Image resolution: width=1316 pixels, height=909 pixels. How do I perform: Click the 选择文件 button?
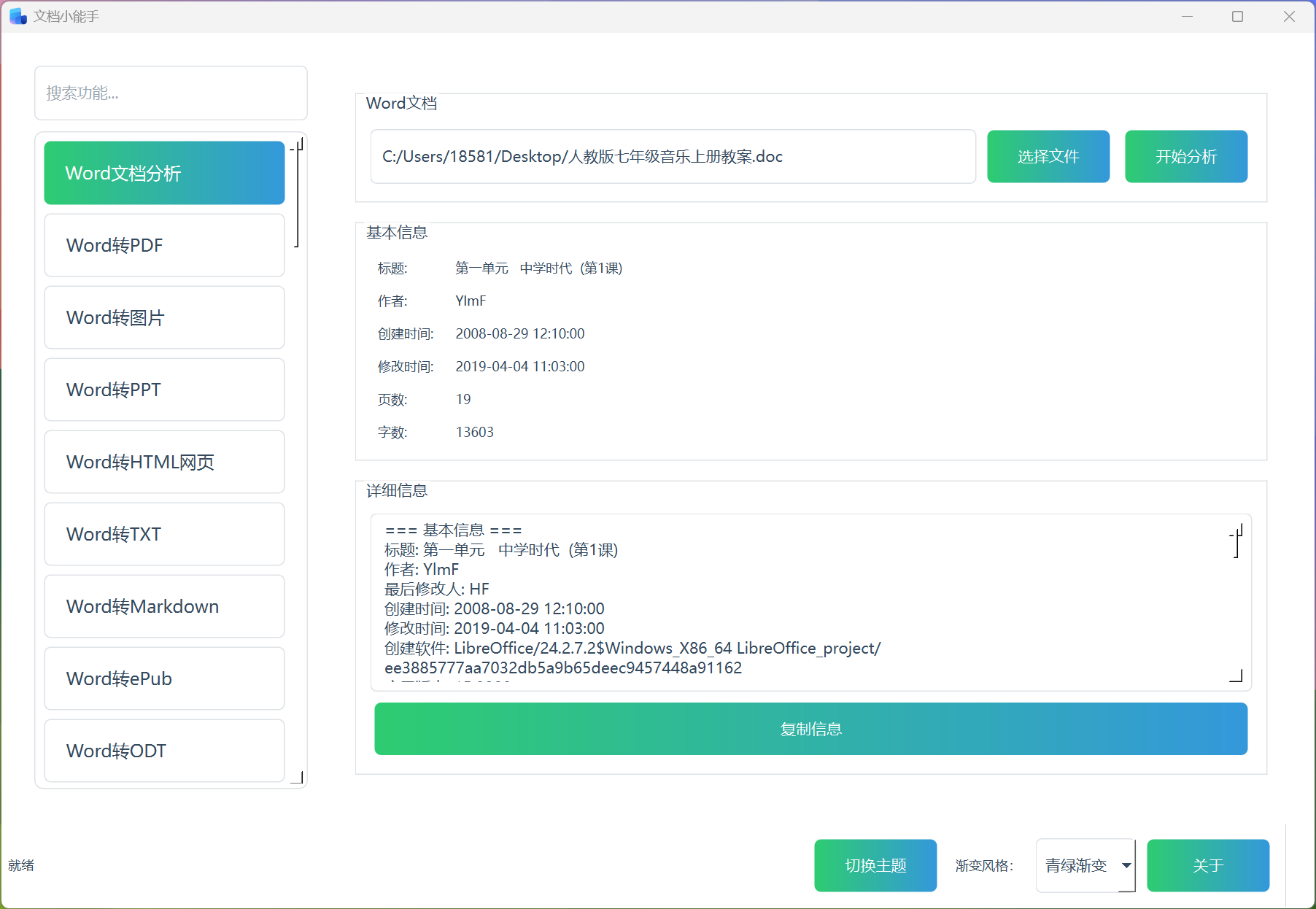1048,156
